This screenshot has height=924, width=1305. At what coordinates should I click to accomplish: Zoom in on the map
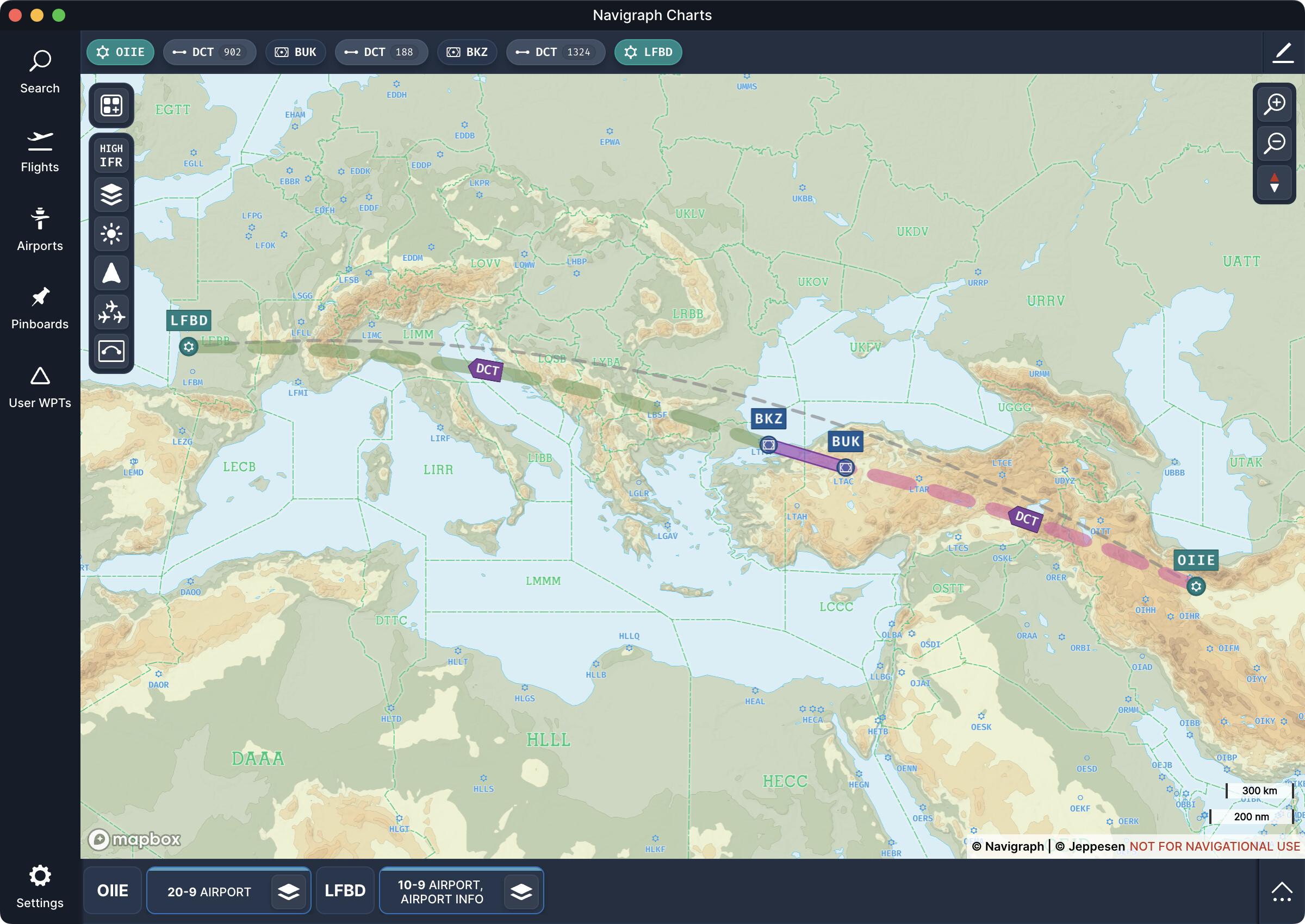[1275, 105]
